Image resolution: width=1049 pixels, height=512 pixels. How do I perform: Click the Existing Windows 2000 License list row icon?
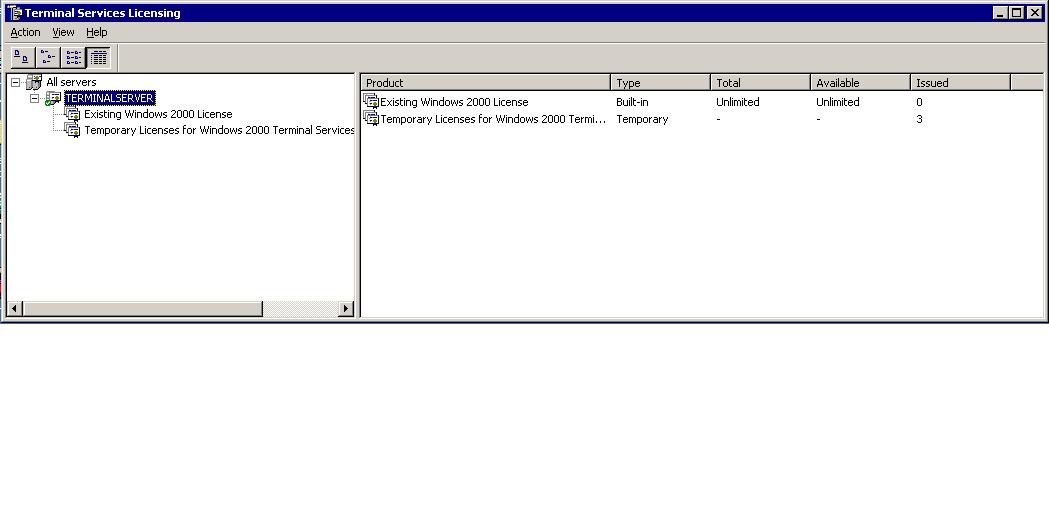coord(371,102)
